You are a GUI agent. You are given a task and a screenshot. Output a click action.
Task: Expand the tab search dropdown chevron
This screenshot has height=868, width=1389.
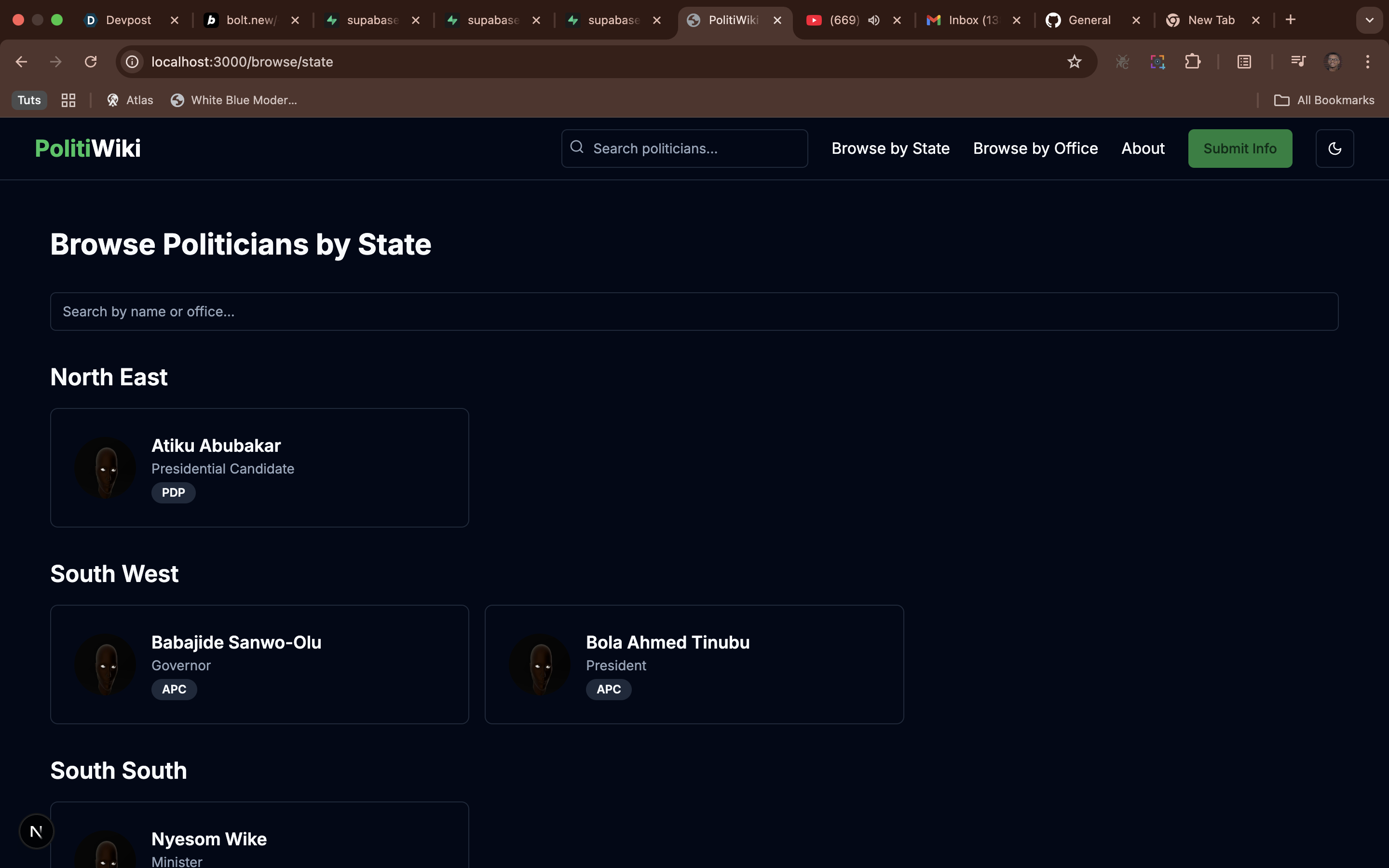point(1370,20)
